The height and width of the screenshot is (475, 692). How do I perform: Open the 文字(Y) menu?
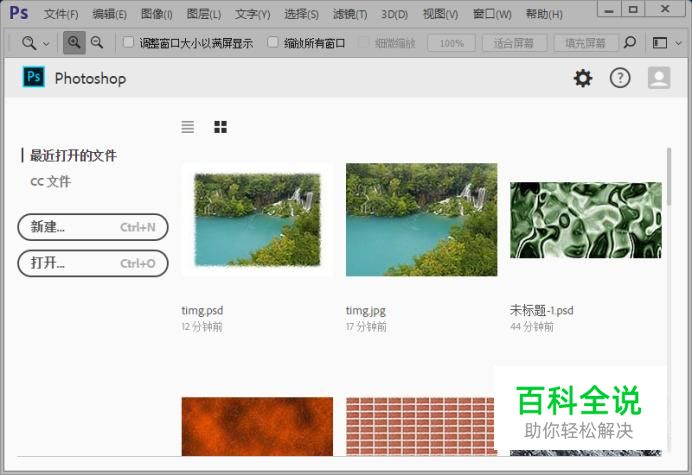click(x=252, y=14)
